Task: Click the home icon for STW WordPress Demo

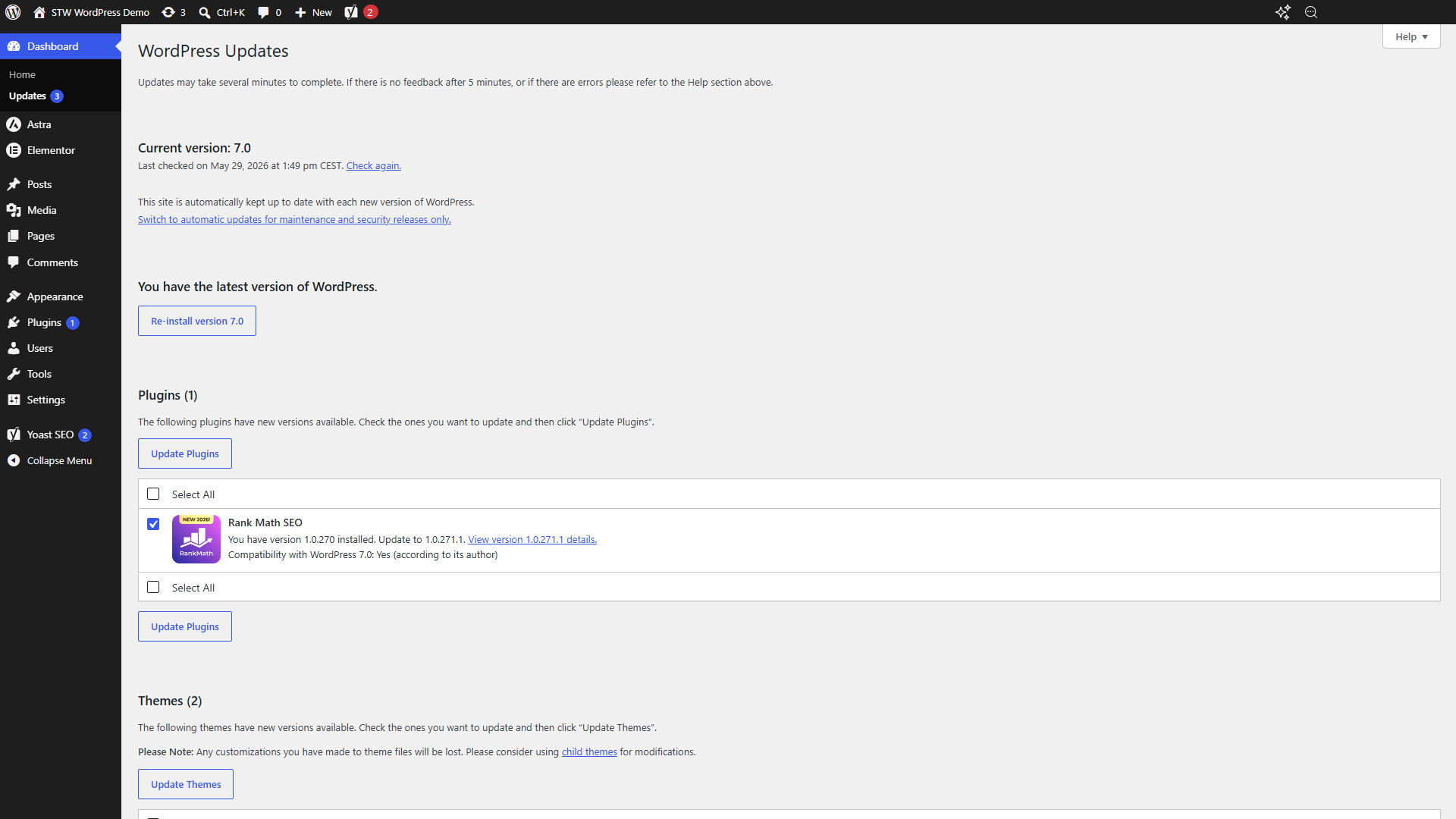Action: tap(39, 12)
